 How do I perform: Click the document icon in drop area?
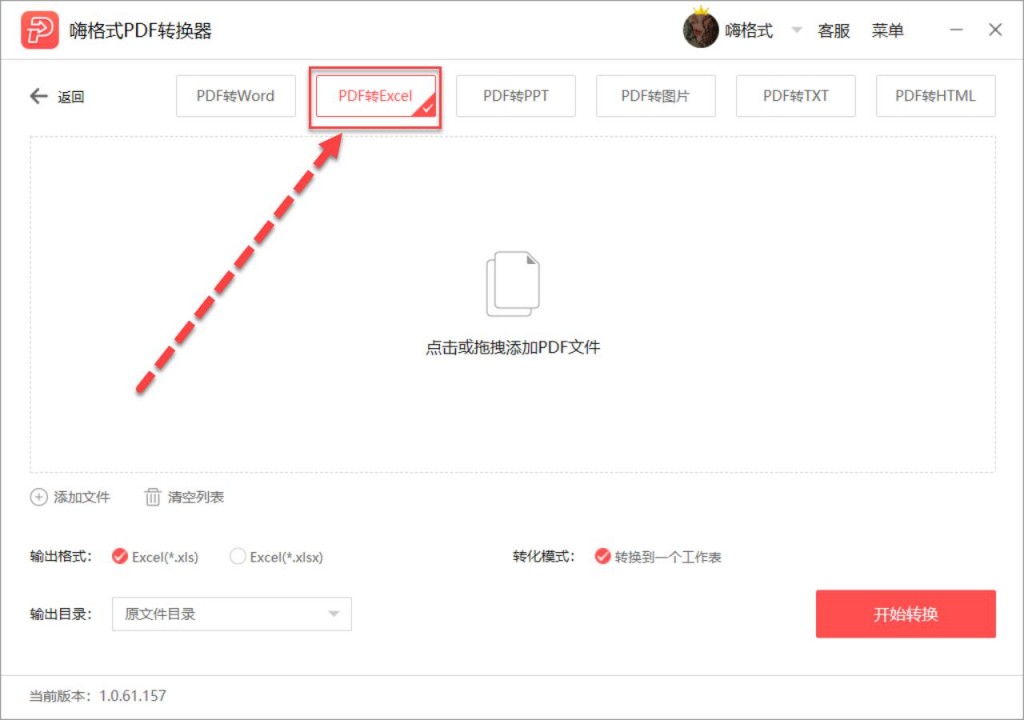(513, 284)
